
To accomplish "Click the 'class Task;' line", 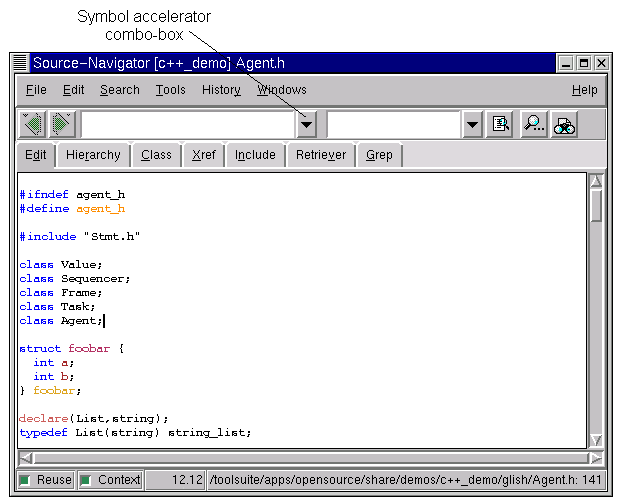I will (x=57, y=307).
